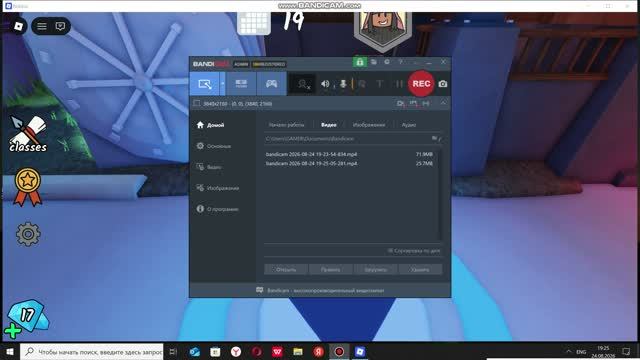Select the game recording mode gamepad icon
The height and width of the screenshot is (360, 640).
pyautogui.click(x=271, y=84)
